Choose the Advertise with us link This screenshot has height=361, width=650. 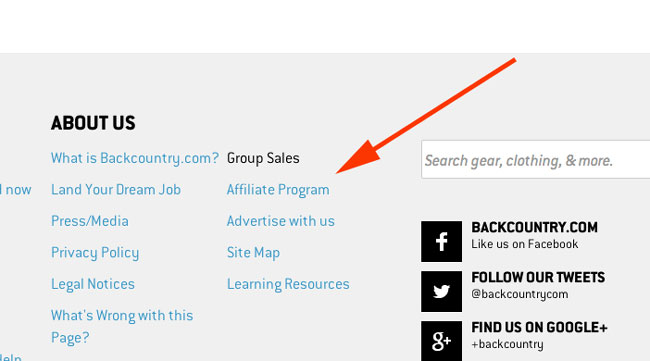tap(280, 221)
